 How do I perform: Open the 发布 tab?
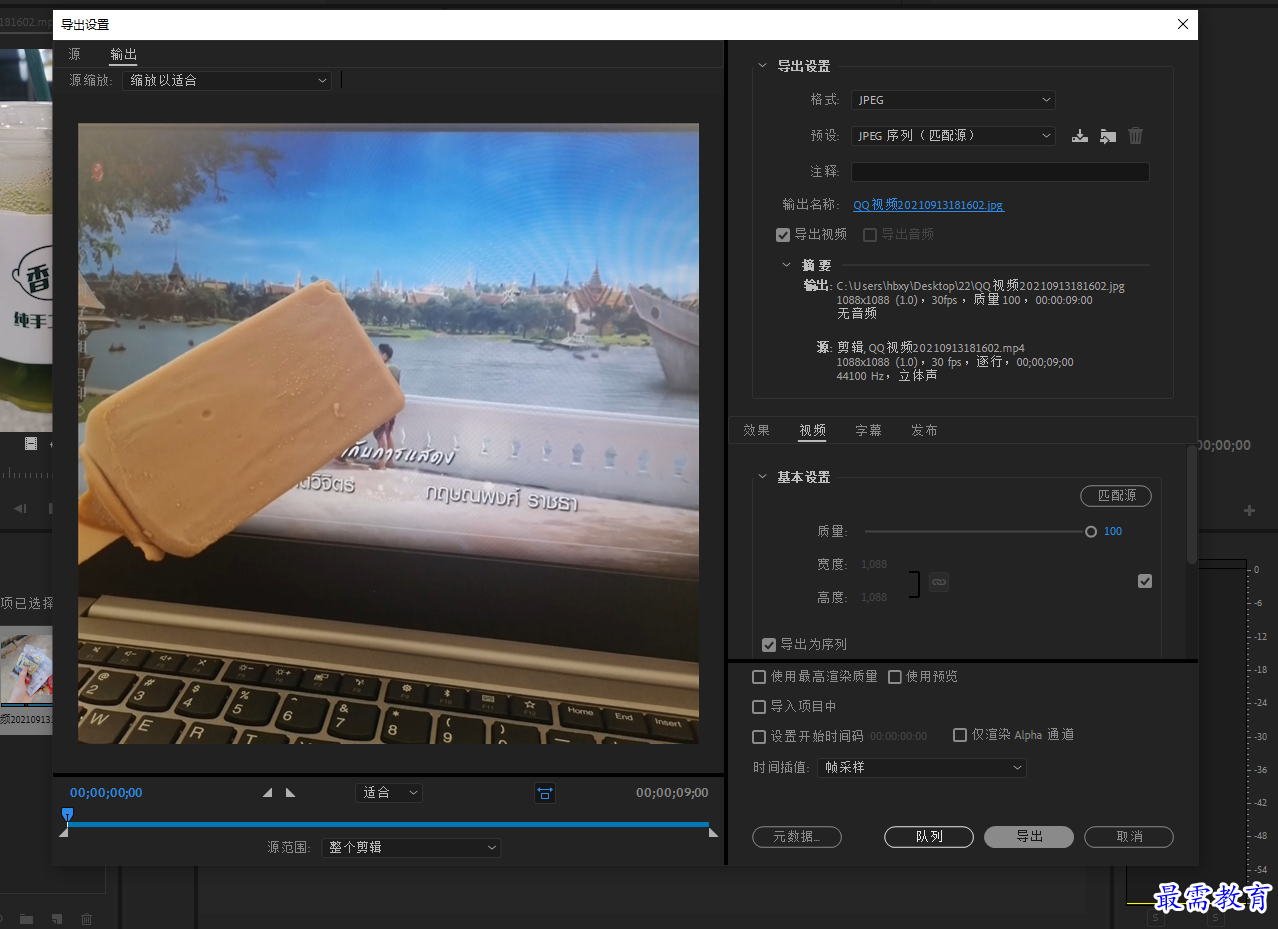pyautogui.click(x=925, y=430)
